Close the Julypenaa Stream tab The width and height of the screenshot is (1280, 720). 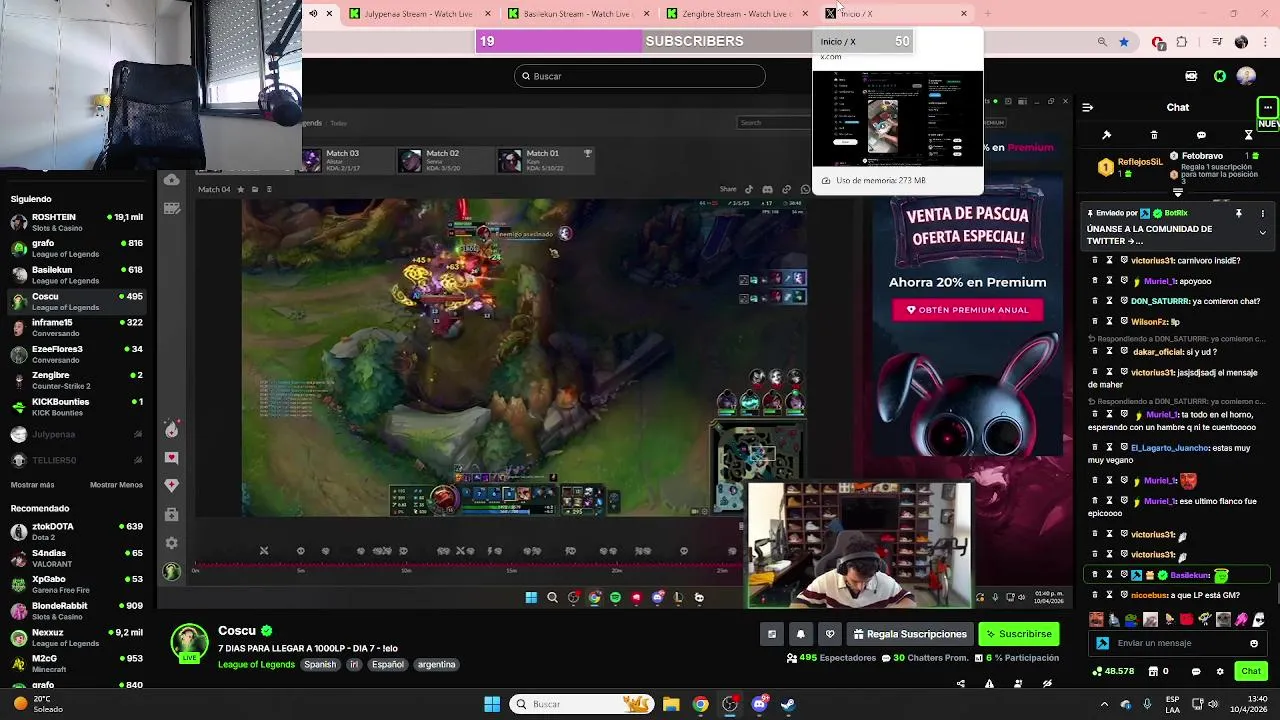coord(488,13)
